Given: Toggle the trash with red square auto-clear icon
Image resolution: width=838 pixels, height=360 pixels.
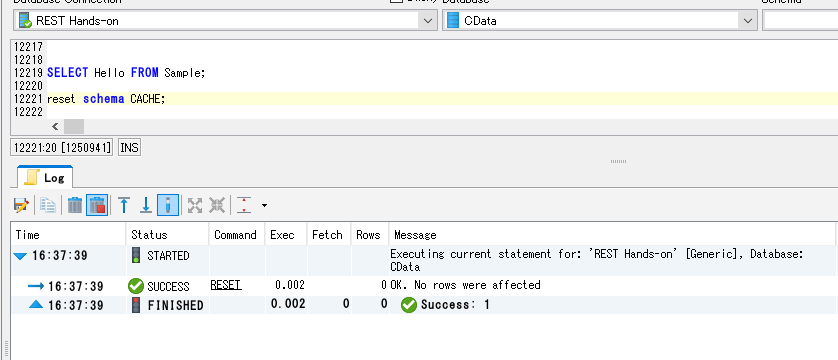Looking at the screenshot, I should pos(97,205).
